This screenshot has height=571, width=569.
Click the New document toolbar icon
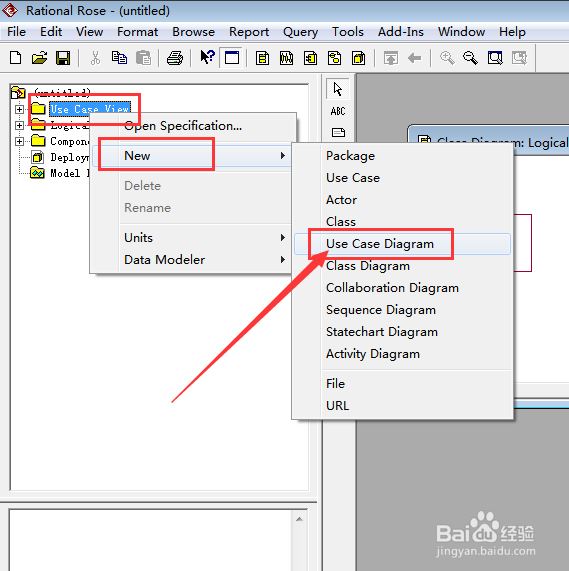(15, 58)
